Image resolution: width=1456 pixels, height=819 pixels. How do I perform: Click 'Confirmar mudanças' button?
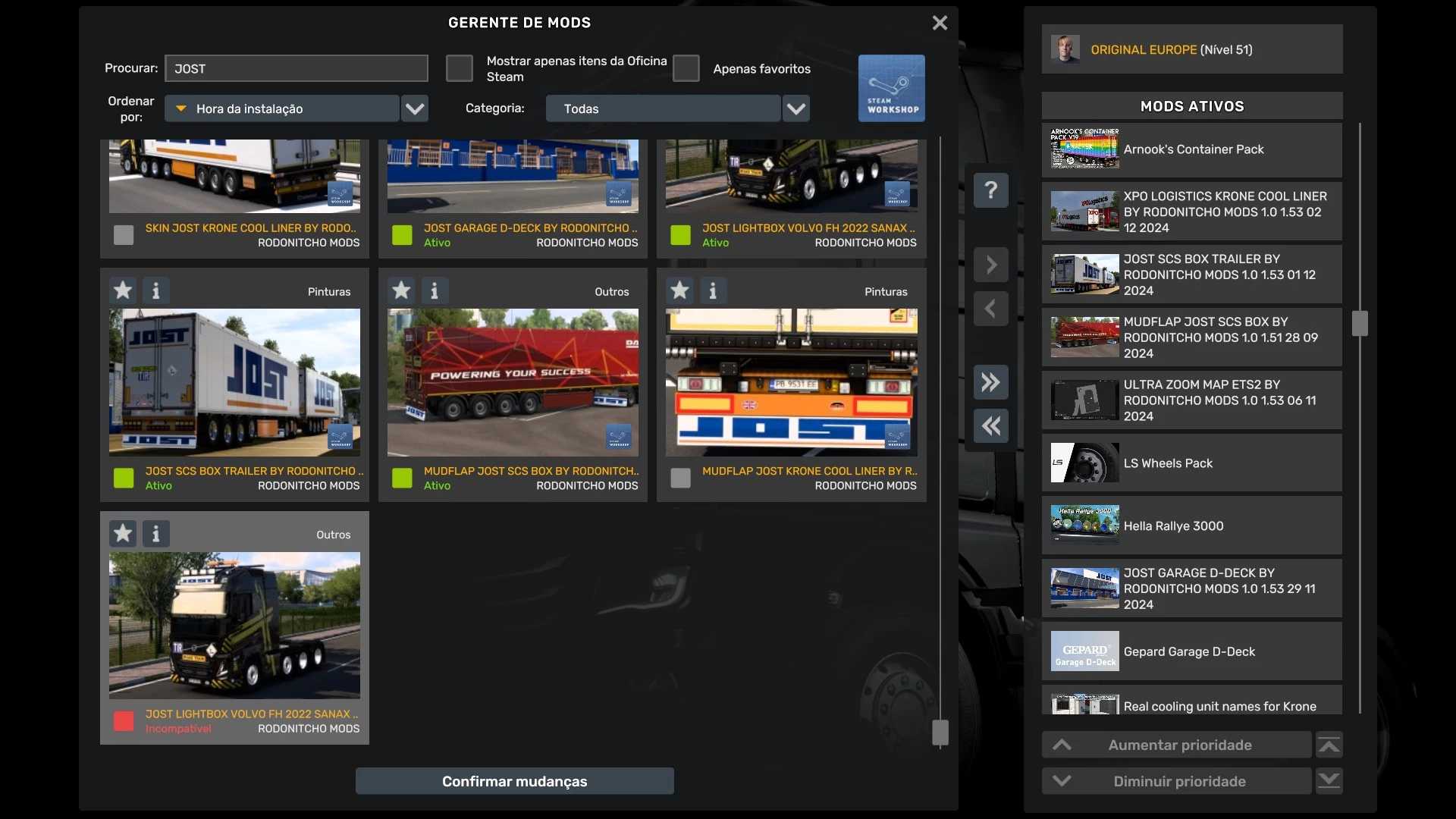(514, 781)
